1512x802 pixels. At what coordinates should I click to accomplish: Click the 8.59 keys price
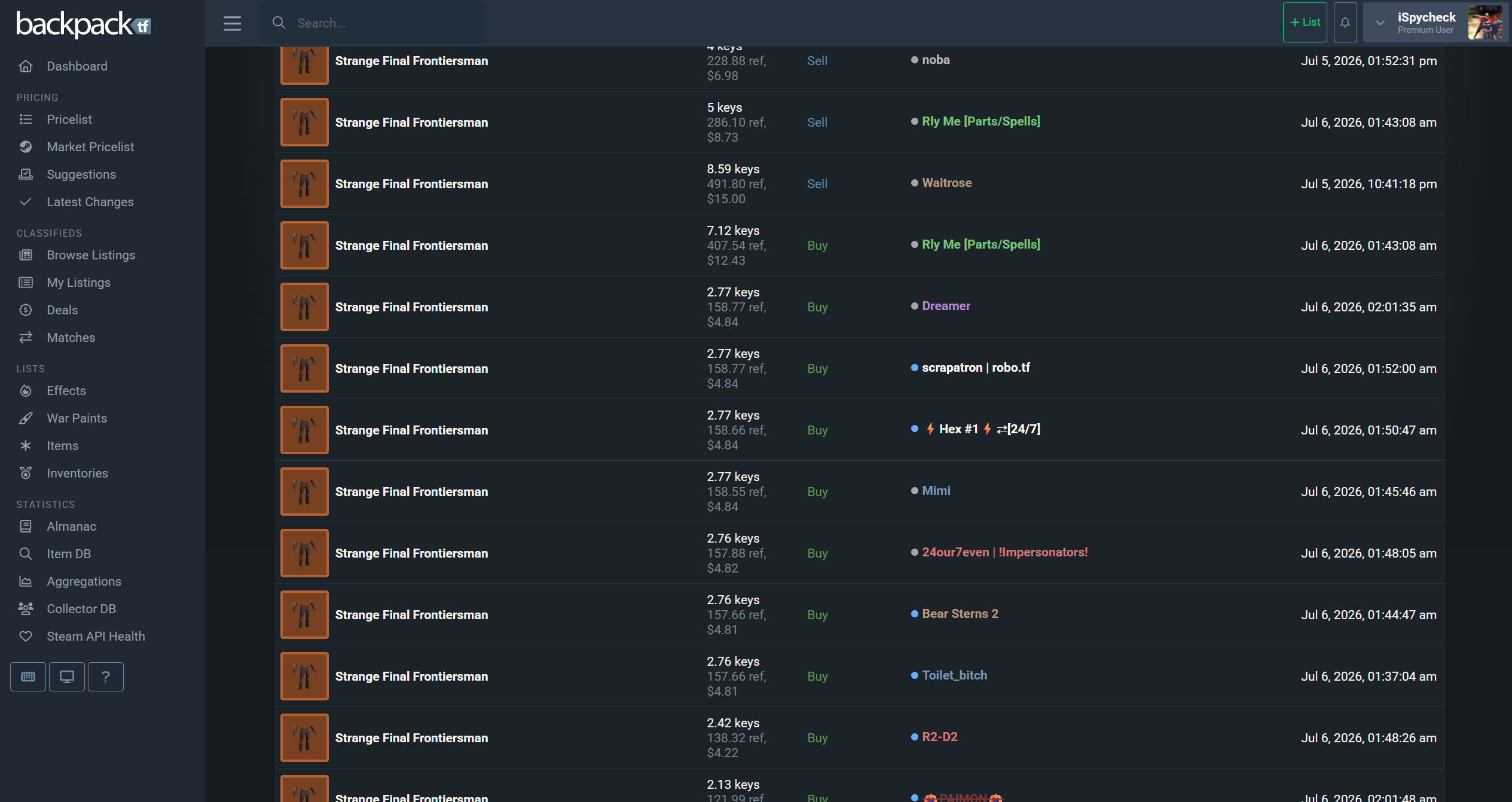click(x=733, y=169)
